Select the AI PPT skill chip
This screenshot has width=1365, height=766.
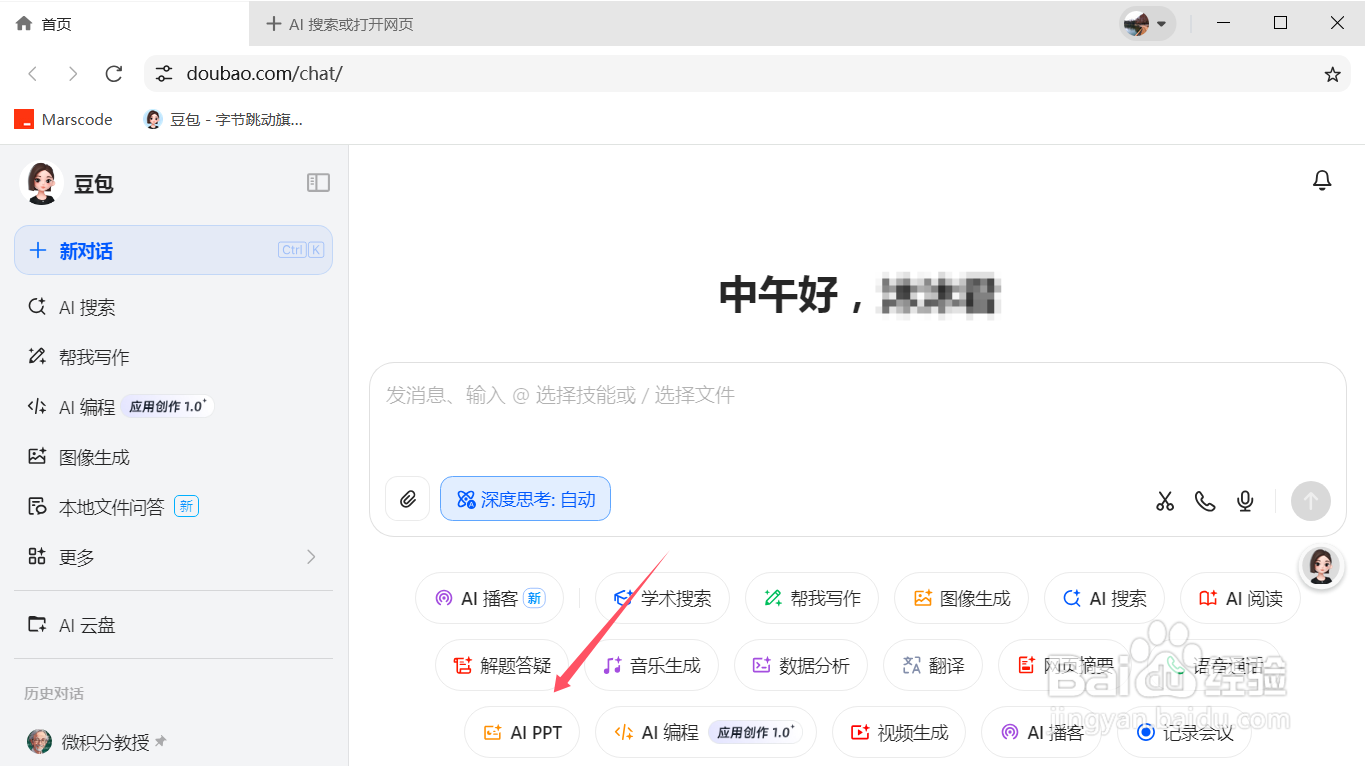click(x=522, y=732)
